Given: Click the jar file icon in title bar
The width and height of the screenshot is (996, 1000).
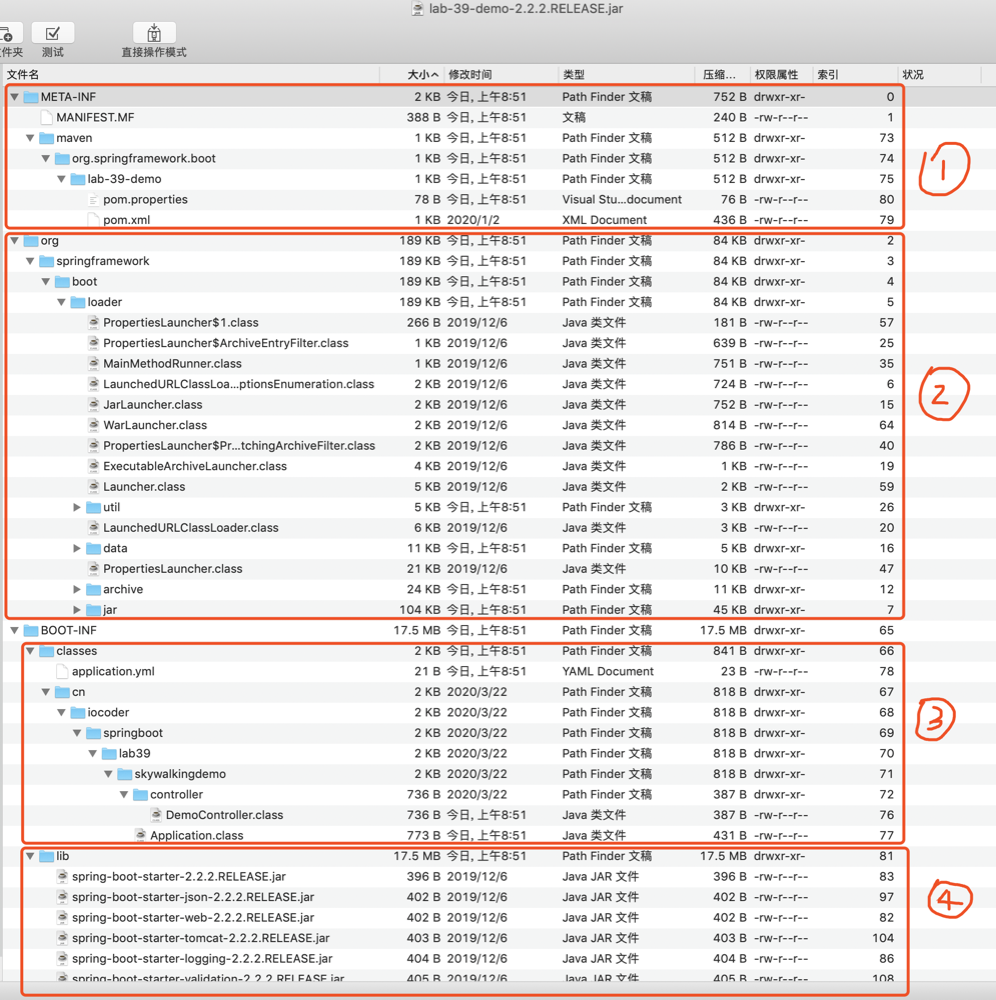Looking at the screenshot, I should [417, 9].
